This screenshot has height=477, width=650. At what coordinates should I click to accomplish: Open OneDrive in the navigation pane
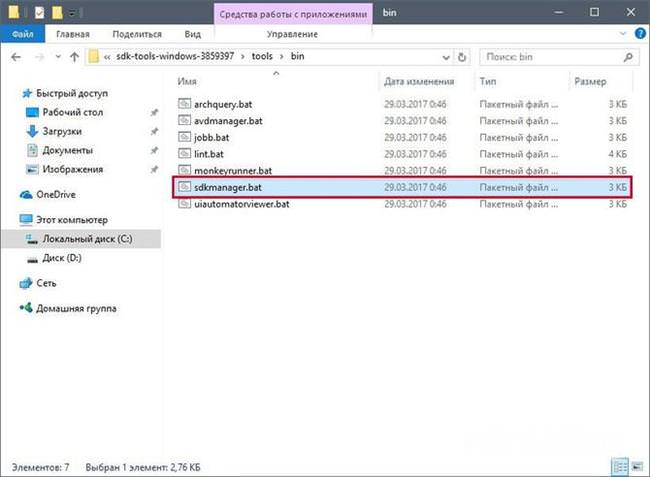56,194
